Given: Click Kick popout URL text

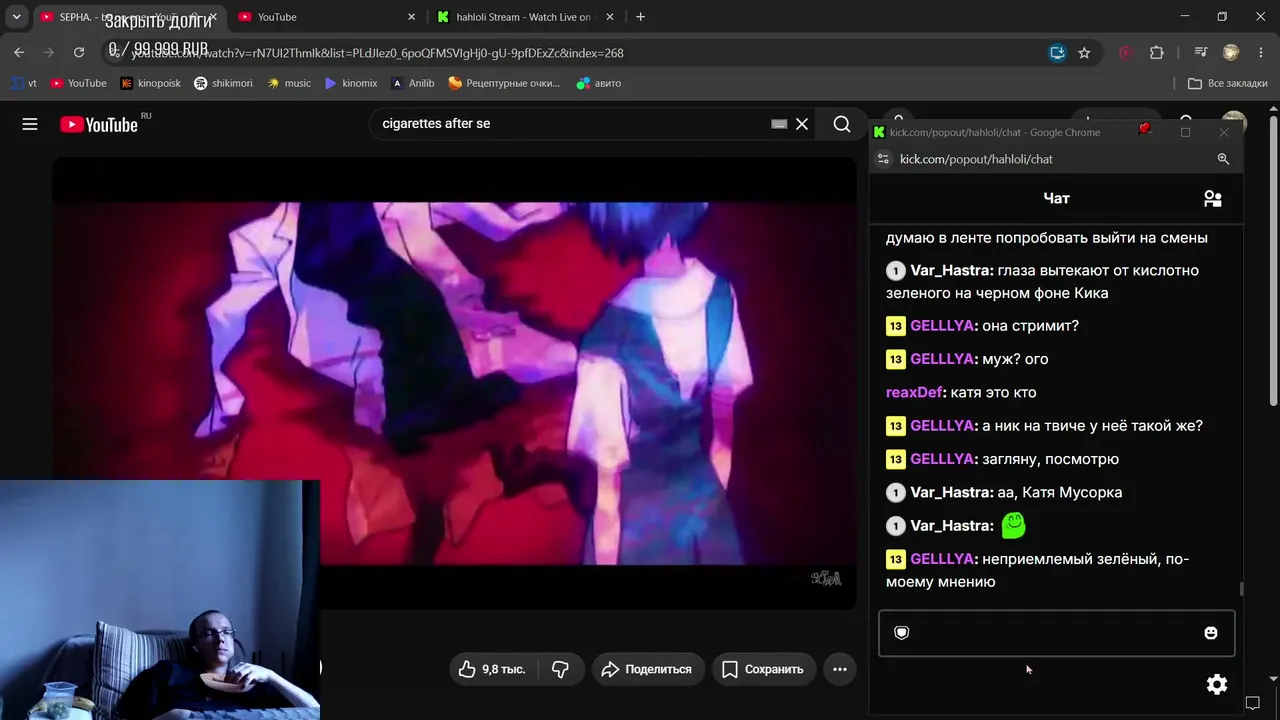Looking at the screenshot, I should click(976, 159).
